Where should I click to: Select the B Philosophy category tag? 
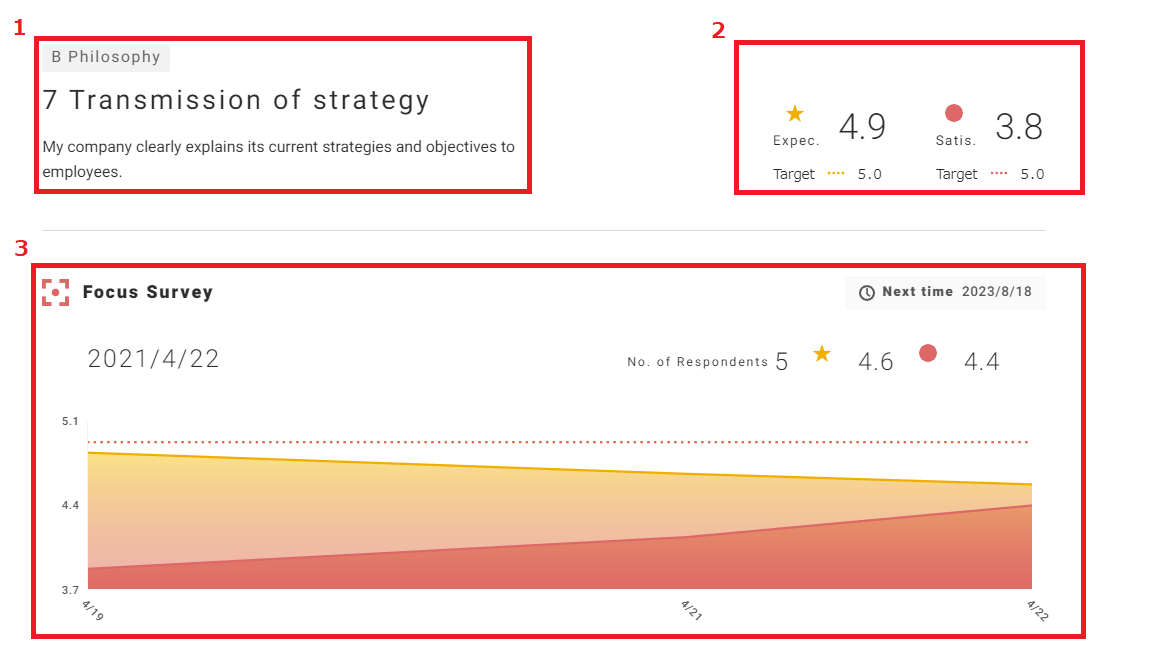click(x=105, y=57)
